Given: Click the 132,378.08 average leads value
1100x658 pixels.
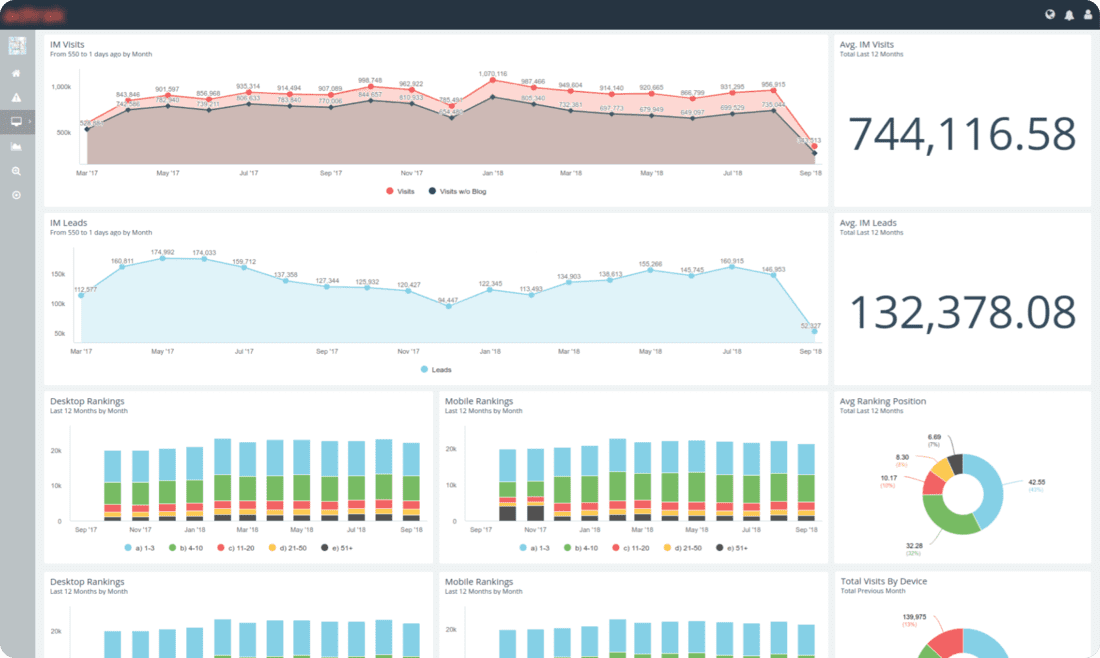Looking at the screenshot, I should point(962,312).
